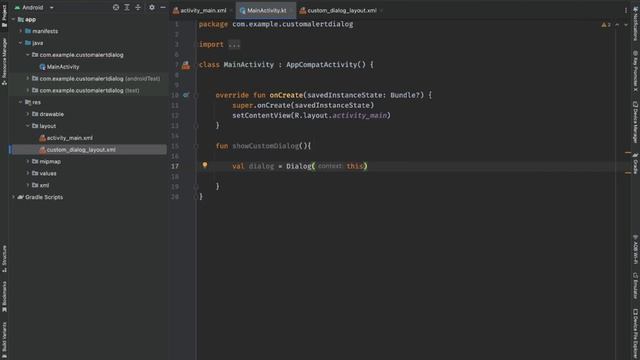Image resolution: width=640 pixels, height=360 pixels.
Task: Click fold marker beside showCustomDialog function
Action: click(x=196, y=146)
